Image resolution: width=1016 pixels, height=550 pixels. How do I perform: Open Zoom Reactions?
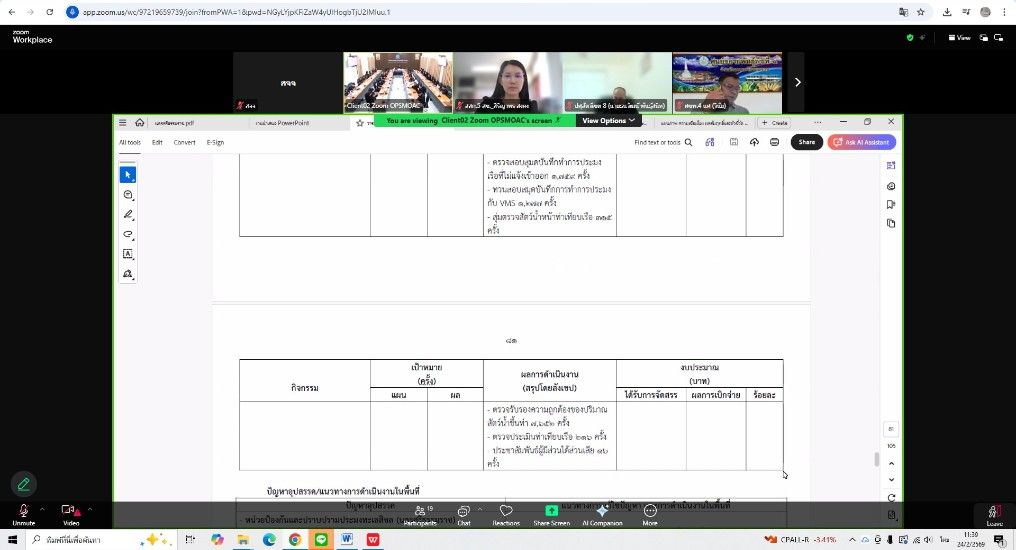coord(506,514)
